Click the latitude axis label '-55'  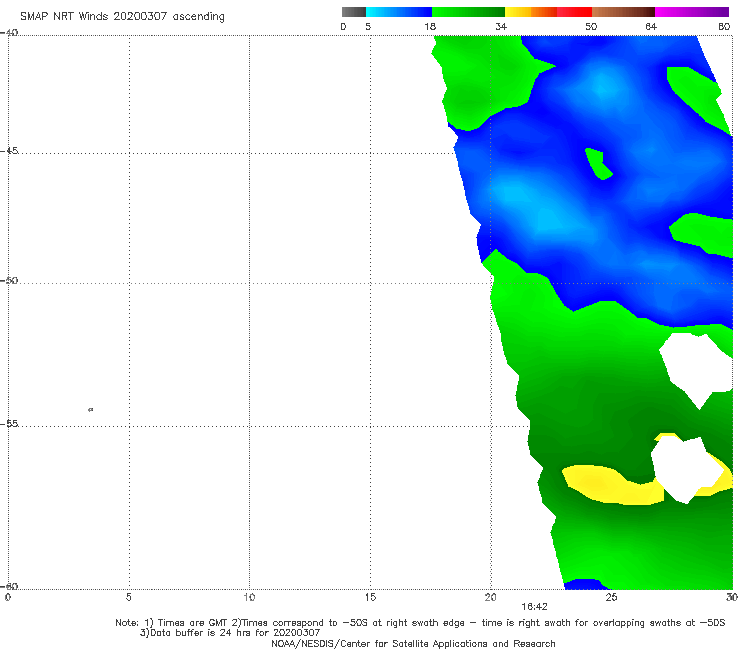tap(9, 424)
